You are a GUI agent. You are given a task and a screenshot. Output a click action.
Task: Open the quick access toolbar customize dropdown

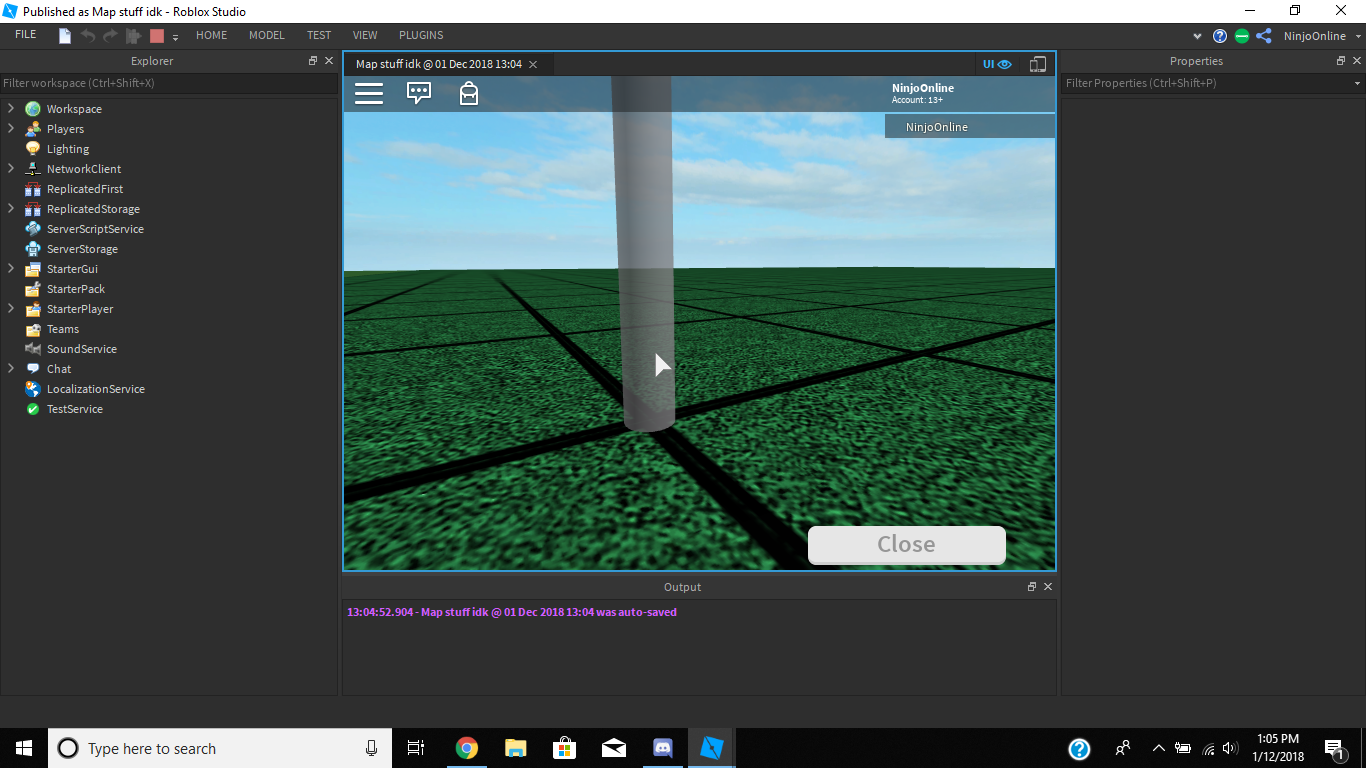(175, 37)
